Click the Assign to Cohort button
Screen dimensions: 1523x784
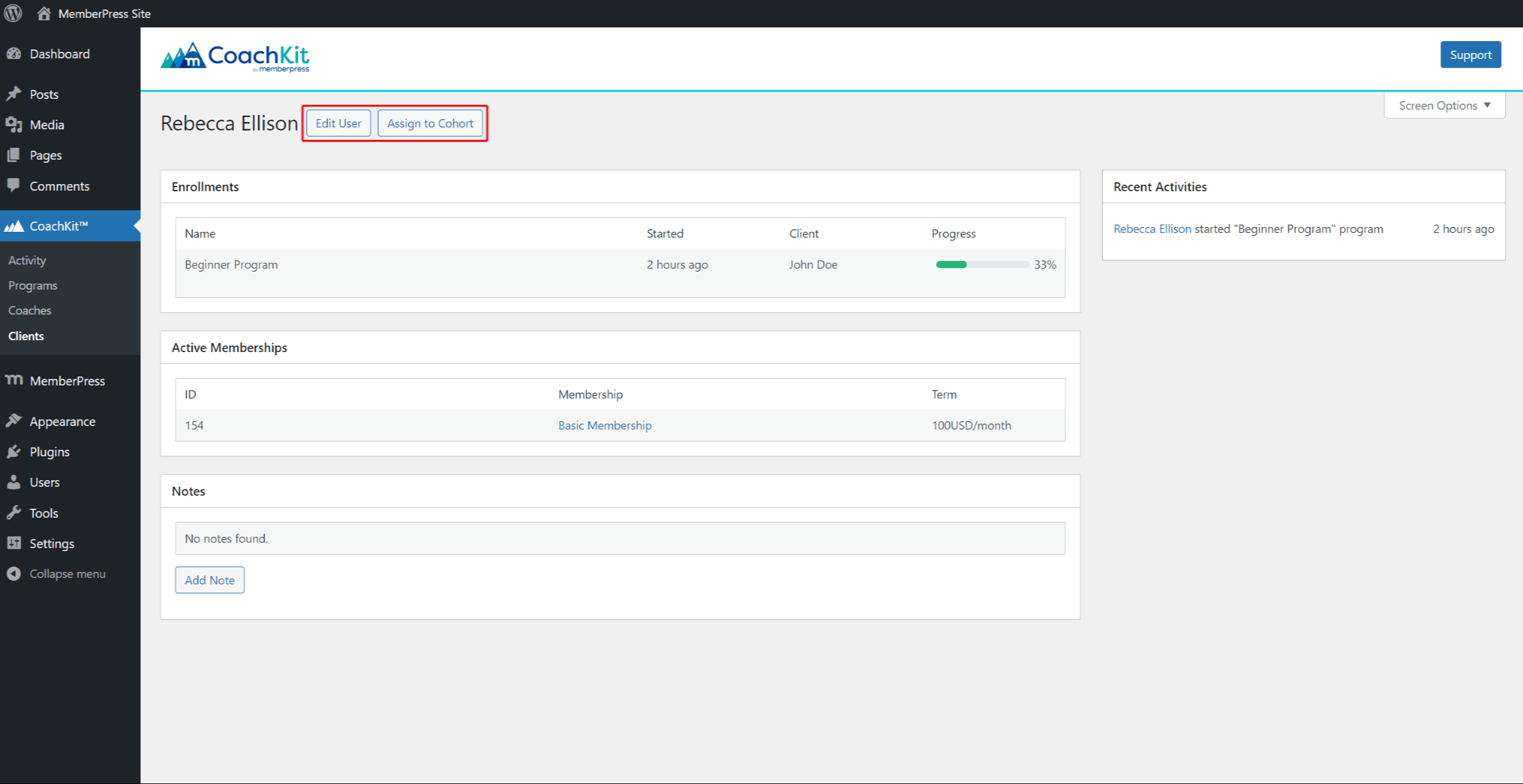pos(429,122)
